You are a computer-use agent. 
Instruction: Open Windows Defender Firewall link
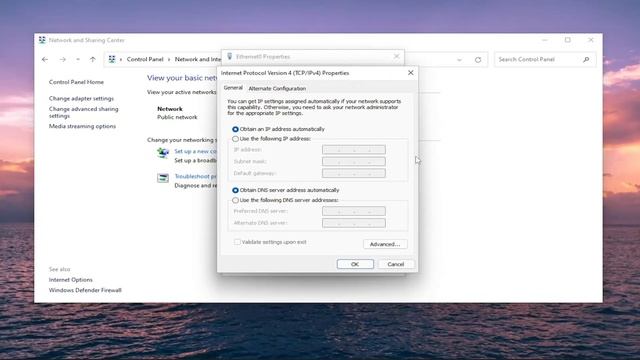point(85,290)
